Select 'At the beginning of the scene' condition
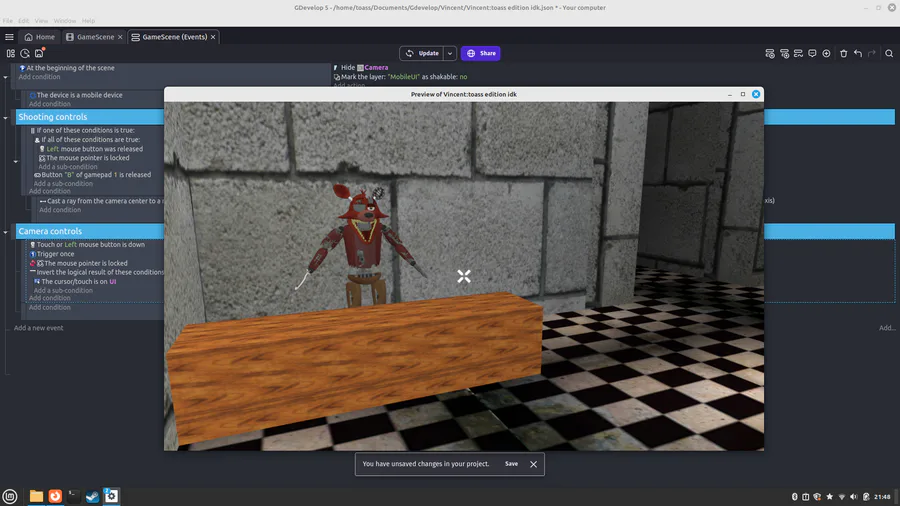This screenshot has width=900, height=506. pyautogui.click(x=67, y=68)
